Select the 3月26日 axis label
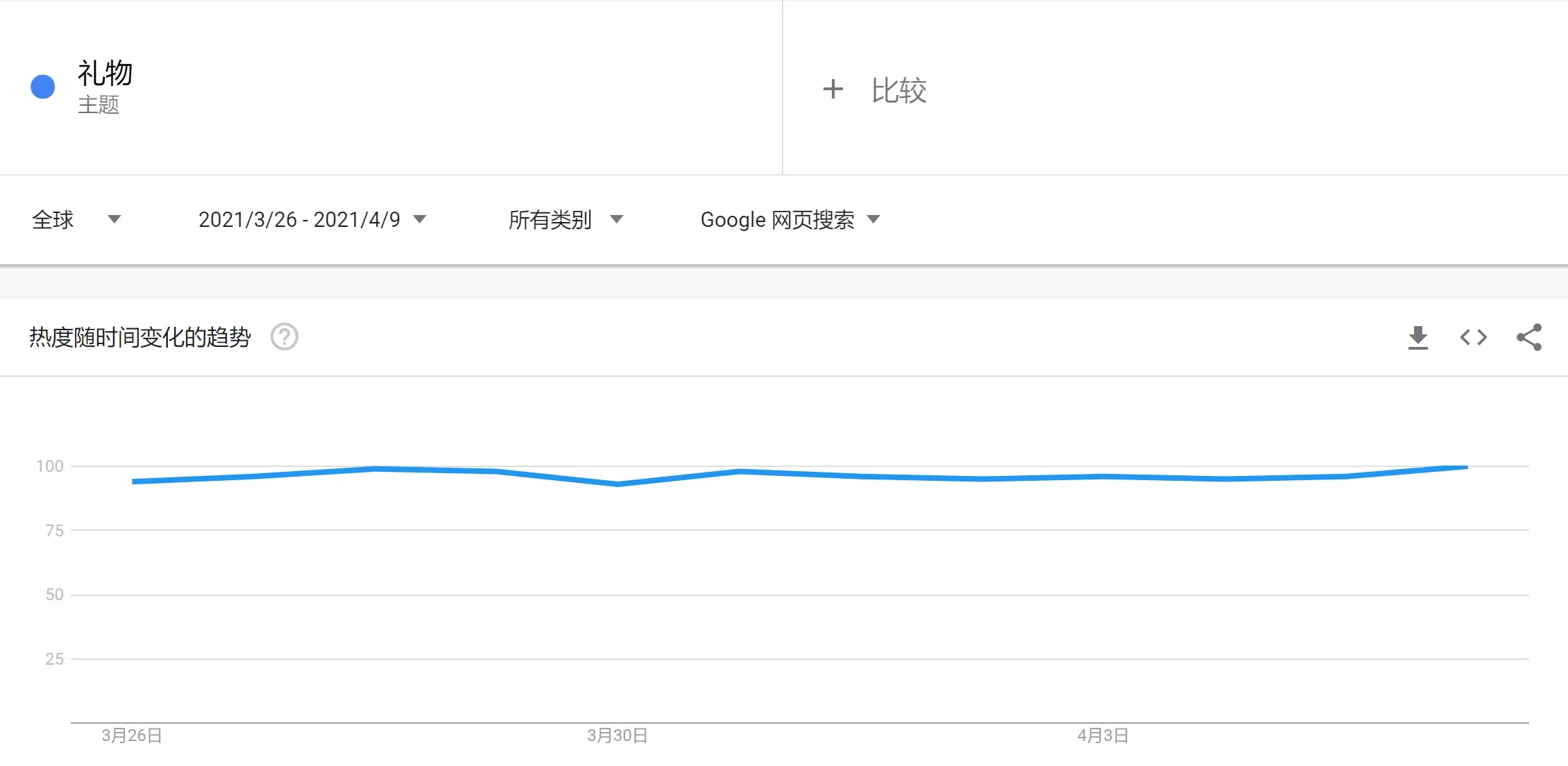 tap(132, 735)
